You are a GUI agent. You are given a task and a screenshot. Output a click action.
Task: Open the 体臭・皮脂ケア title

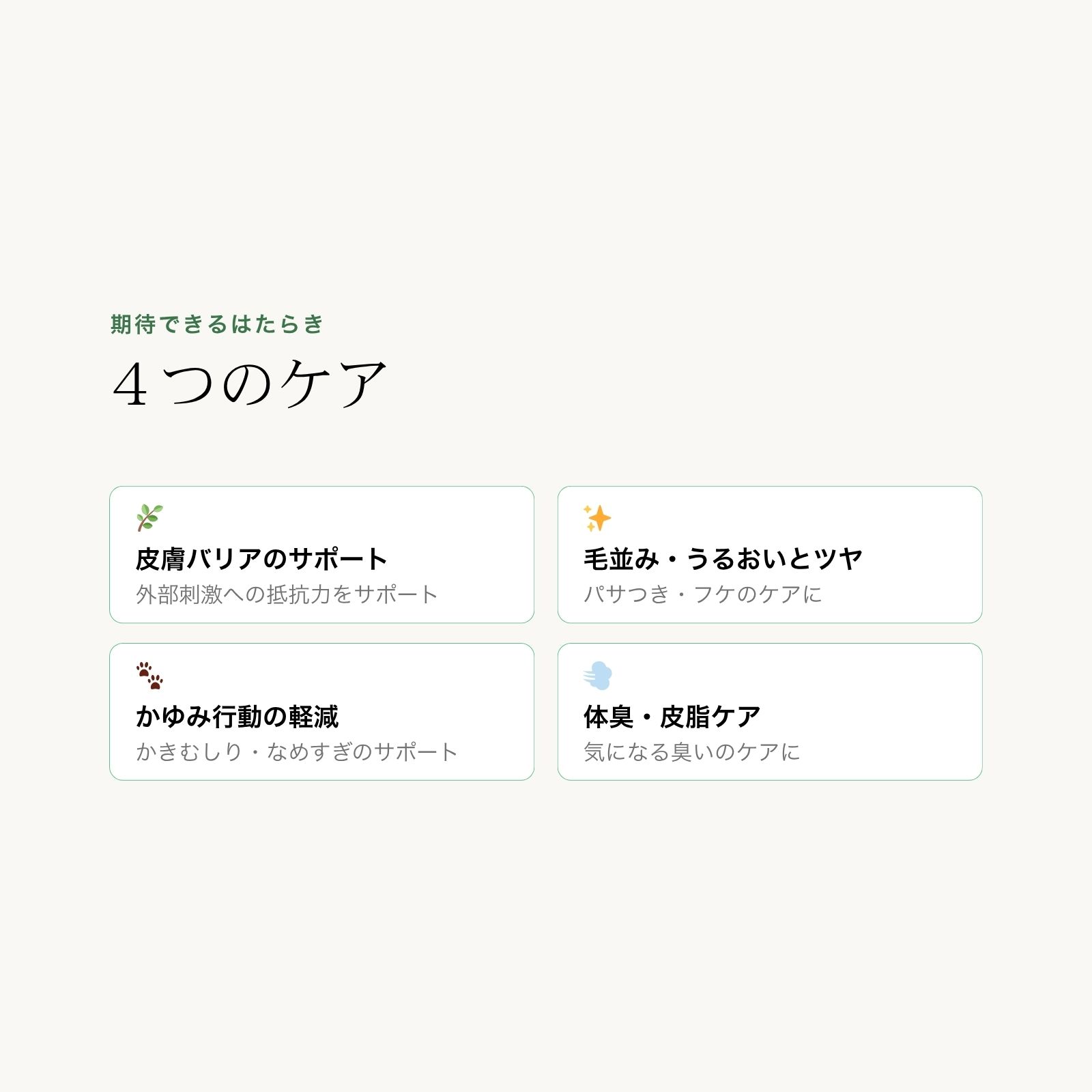point(672,717)
